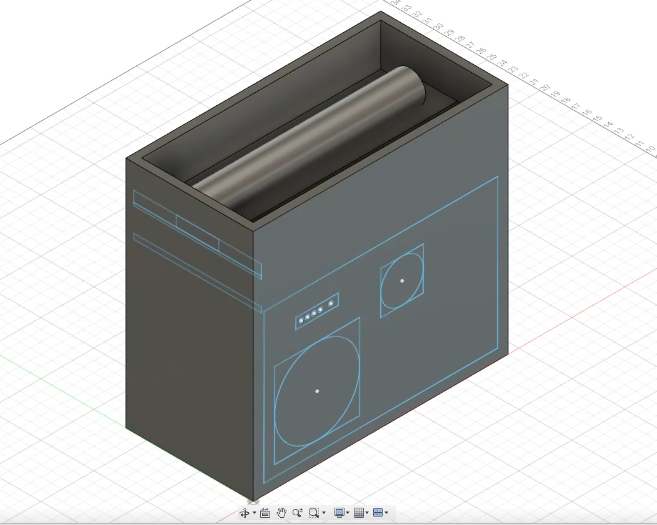
Task: Open Display Settings monitor icon
Action: point(339,512)
